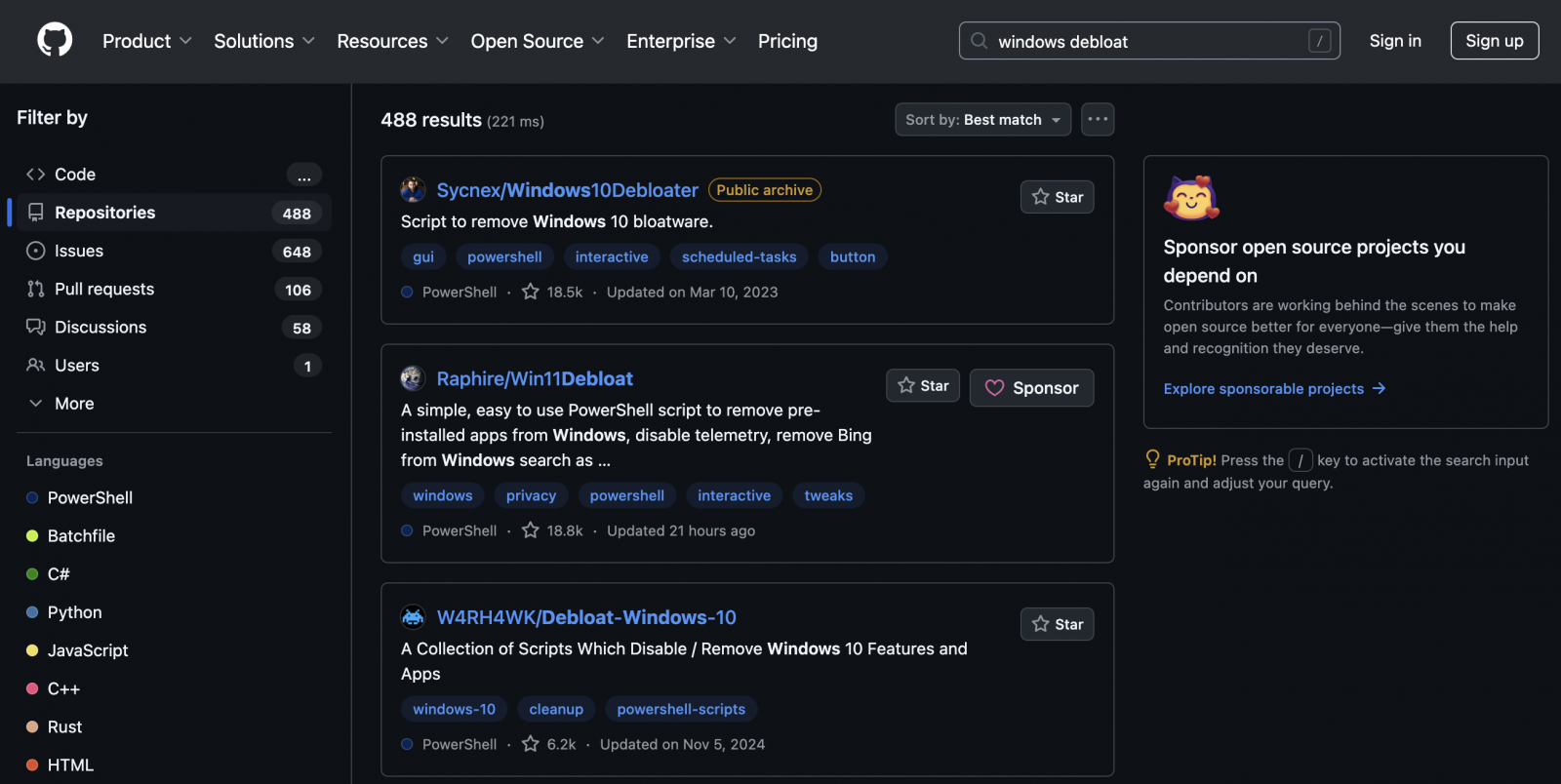
Task: Open the Pricing menu item
Action: (787, 41)
